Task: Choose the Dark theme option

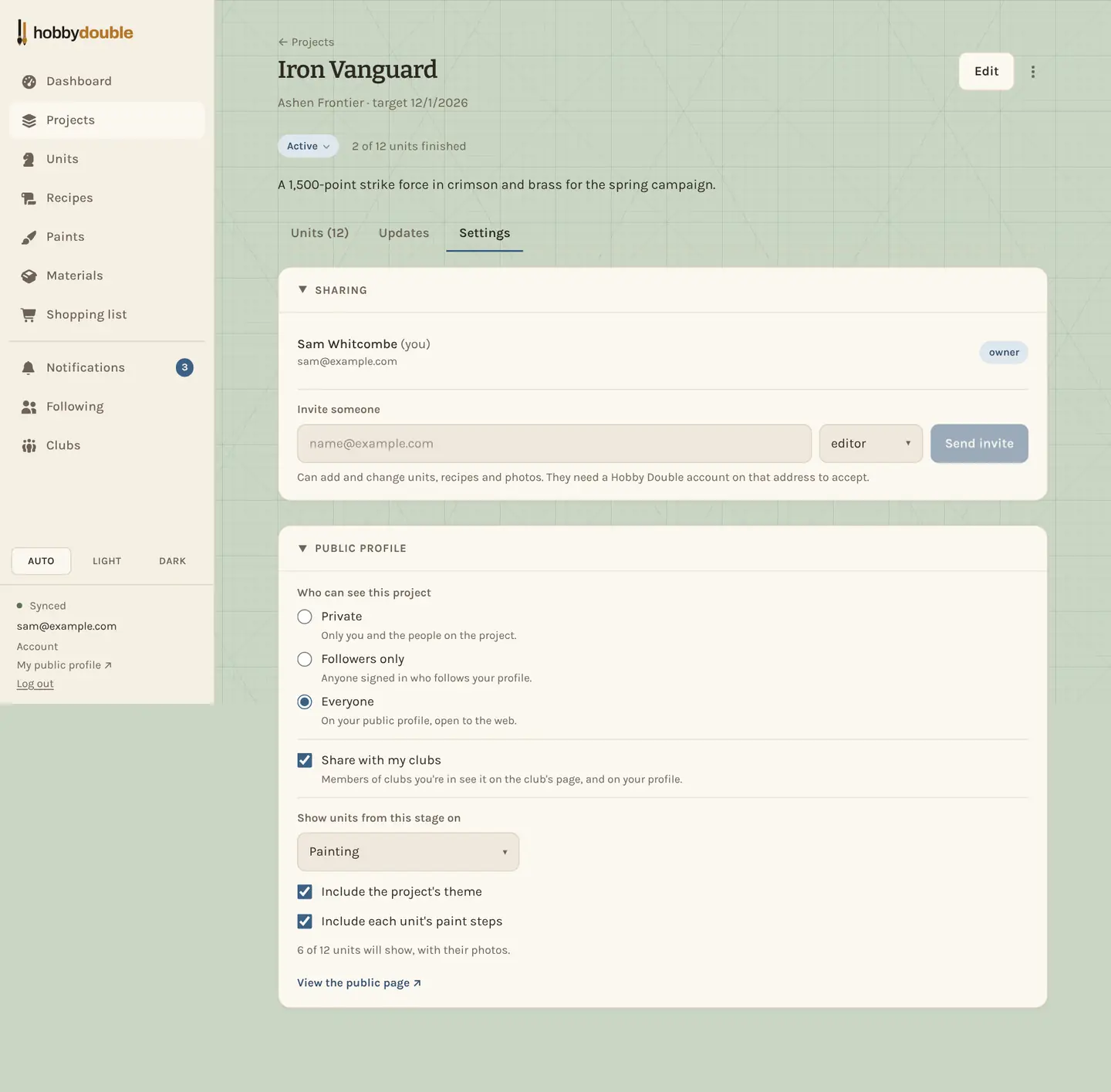Action: point(172,561)
